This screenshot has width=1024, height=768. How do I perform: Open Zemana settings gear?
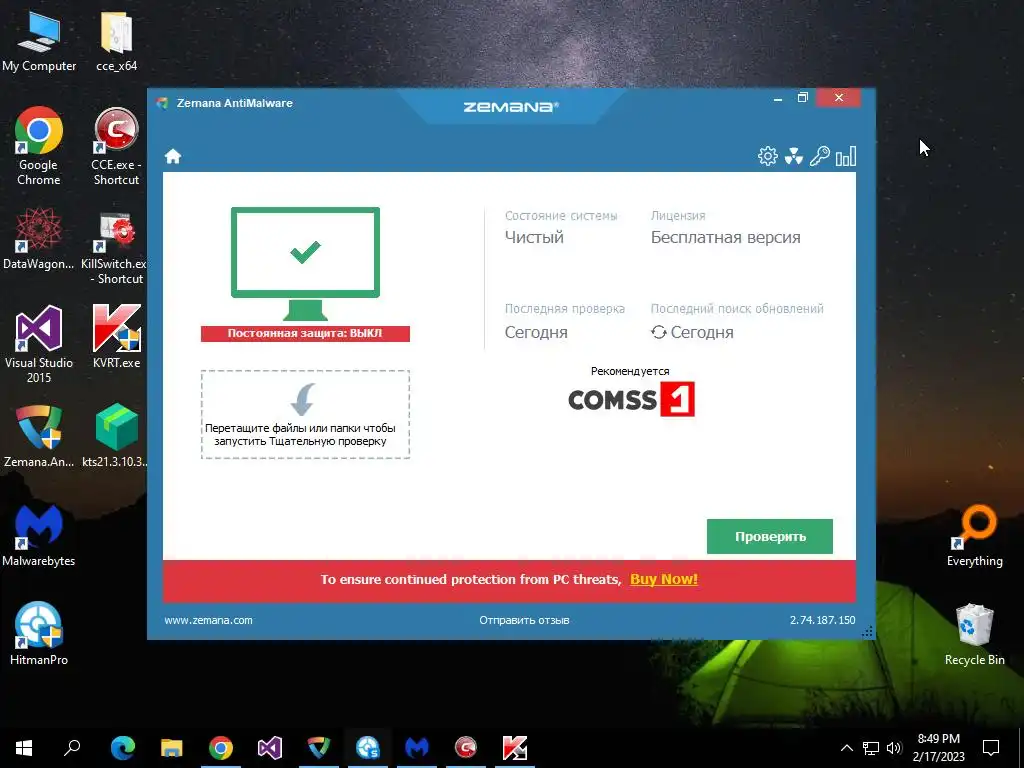click(x=767, y=156)
